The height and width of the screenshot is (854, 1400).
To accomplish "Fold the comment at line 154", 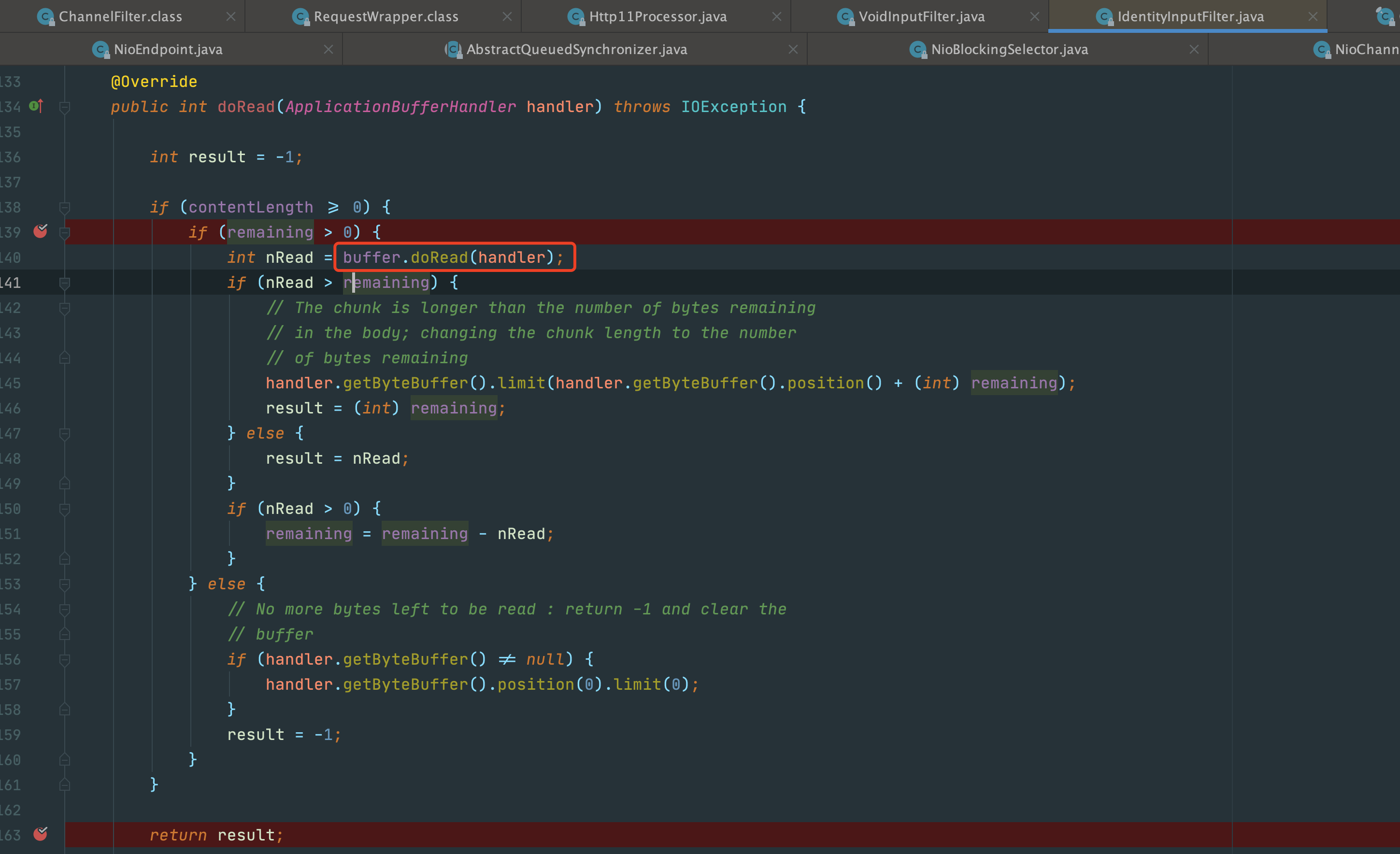I will tap(65, 609).
